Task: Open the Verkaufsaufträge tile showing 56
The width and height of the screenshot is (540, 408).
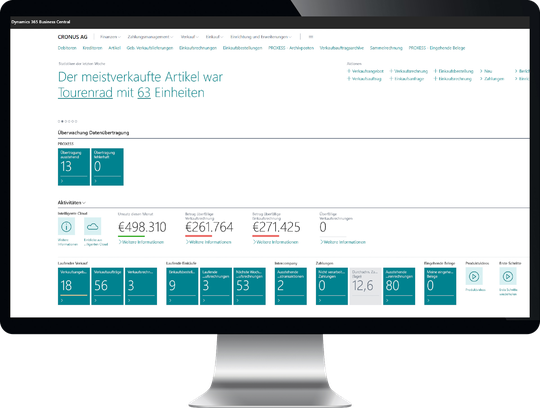Action: click(x=107, y=286)
